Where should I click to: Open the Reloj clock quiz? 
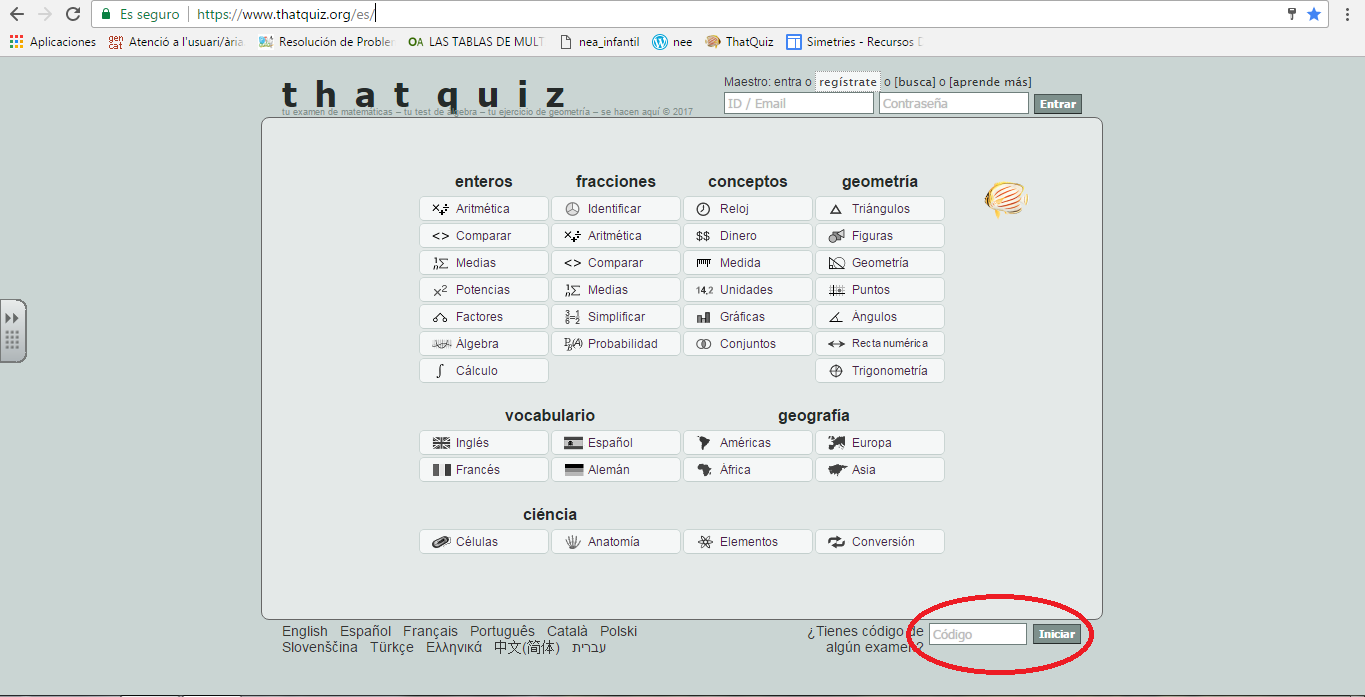pos(747,209)
